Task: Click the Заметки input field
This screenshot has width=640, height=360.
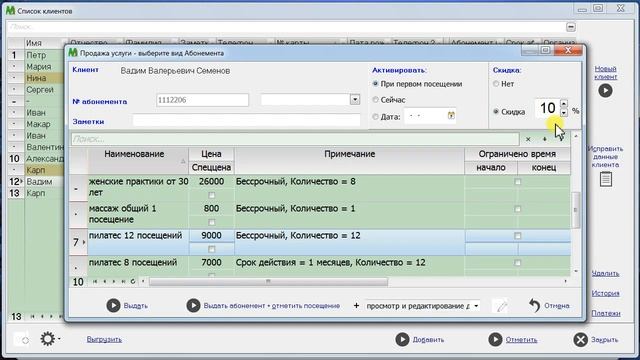Action: click(x=246, y=121)
